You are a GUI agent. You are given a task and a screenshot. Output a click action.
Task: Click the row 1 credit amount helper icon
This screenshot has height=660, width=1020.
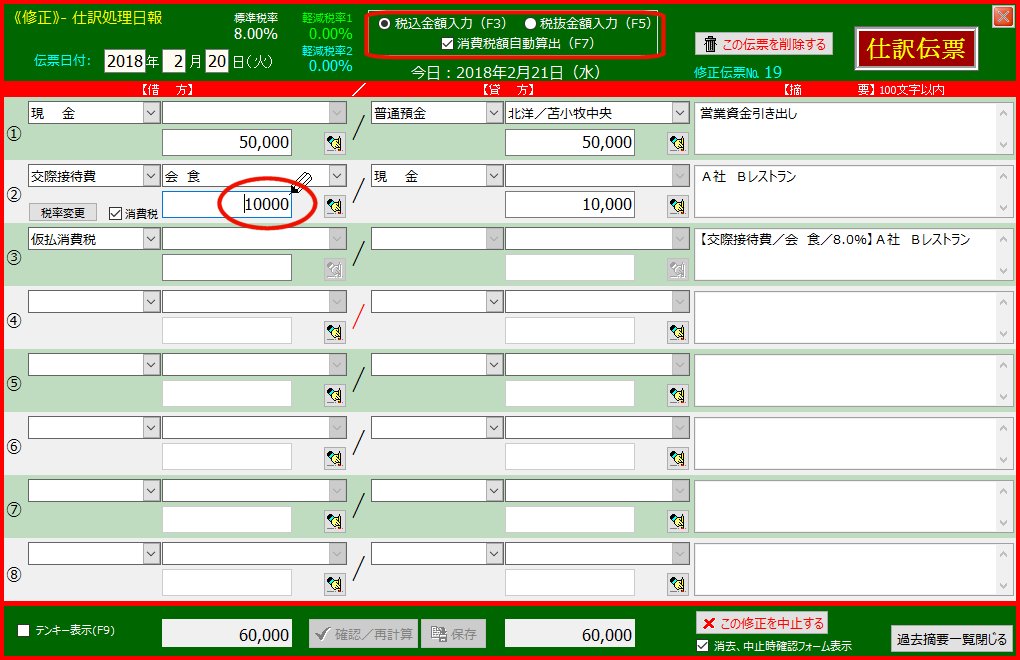click(x=678, y=143)
